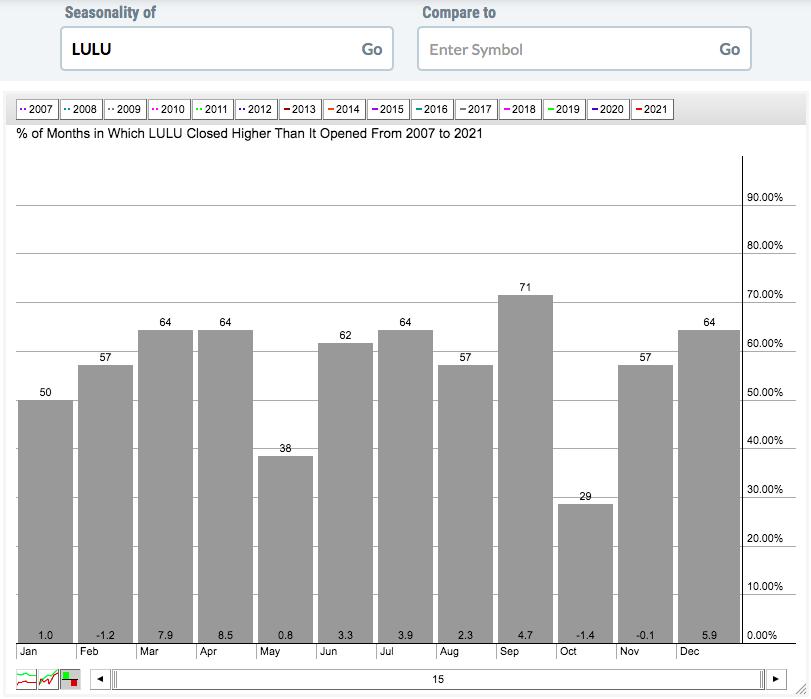The image size is (811, 699).
Task: Click the October bar showing 29
Action: (x=585, y=572)
